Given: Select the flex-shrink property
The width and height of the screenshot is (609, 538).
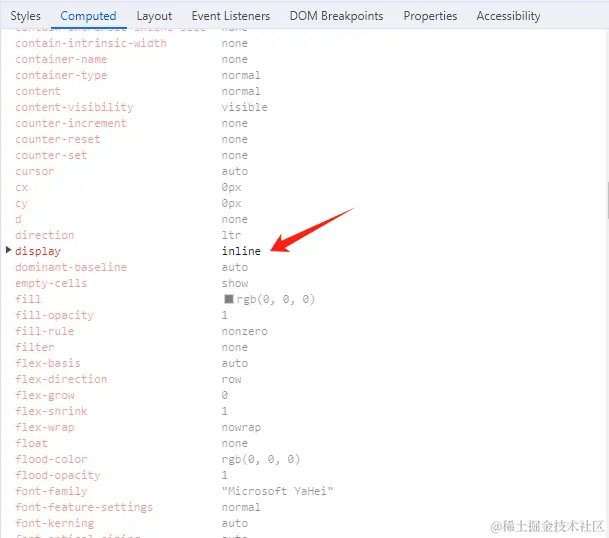Looking at the screenshot, I should click(51, 411).
